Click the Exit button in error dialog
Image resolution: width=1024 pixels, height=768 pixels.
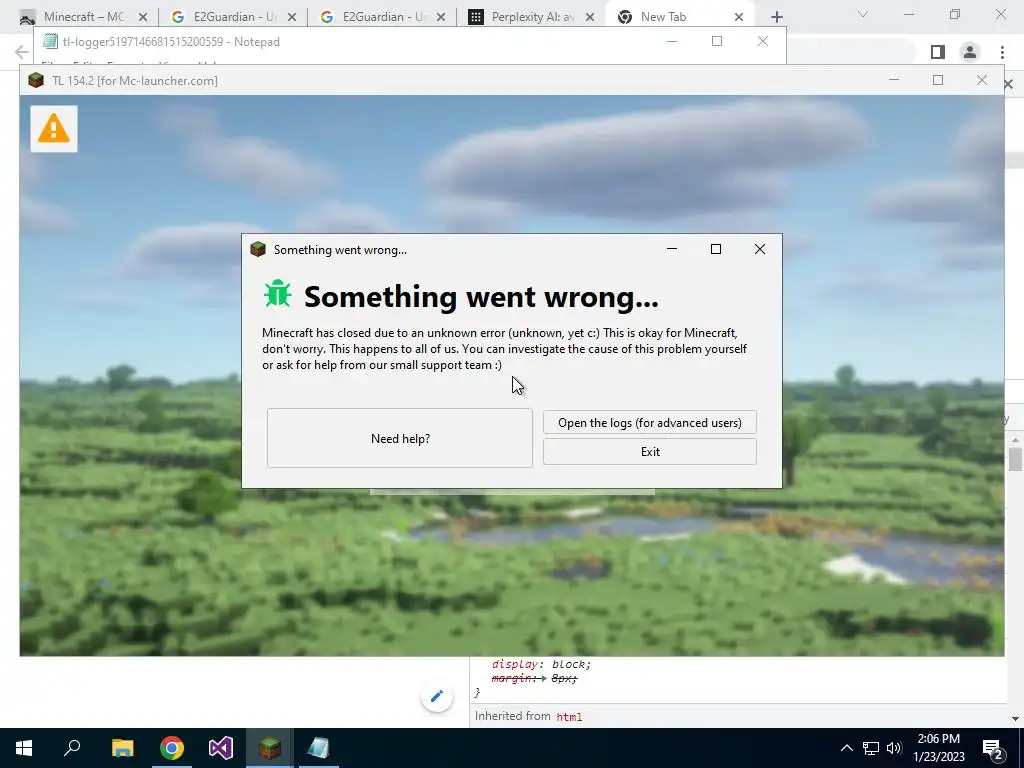point(650,451)
